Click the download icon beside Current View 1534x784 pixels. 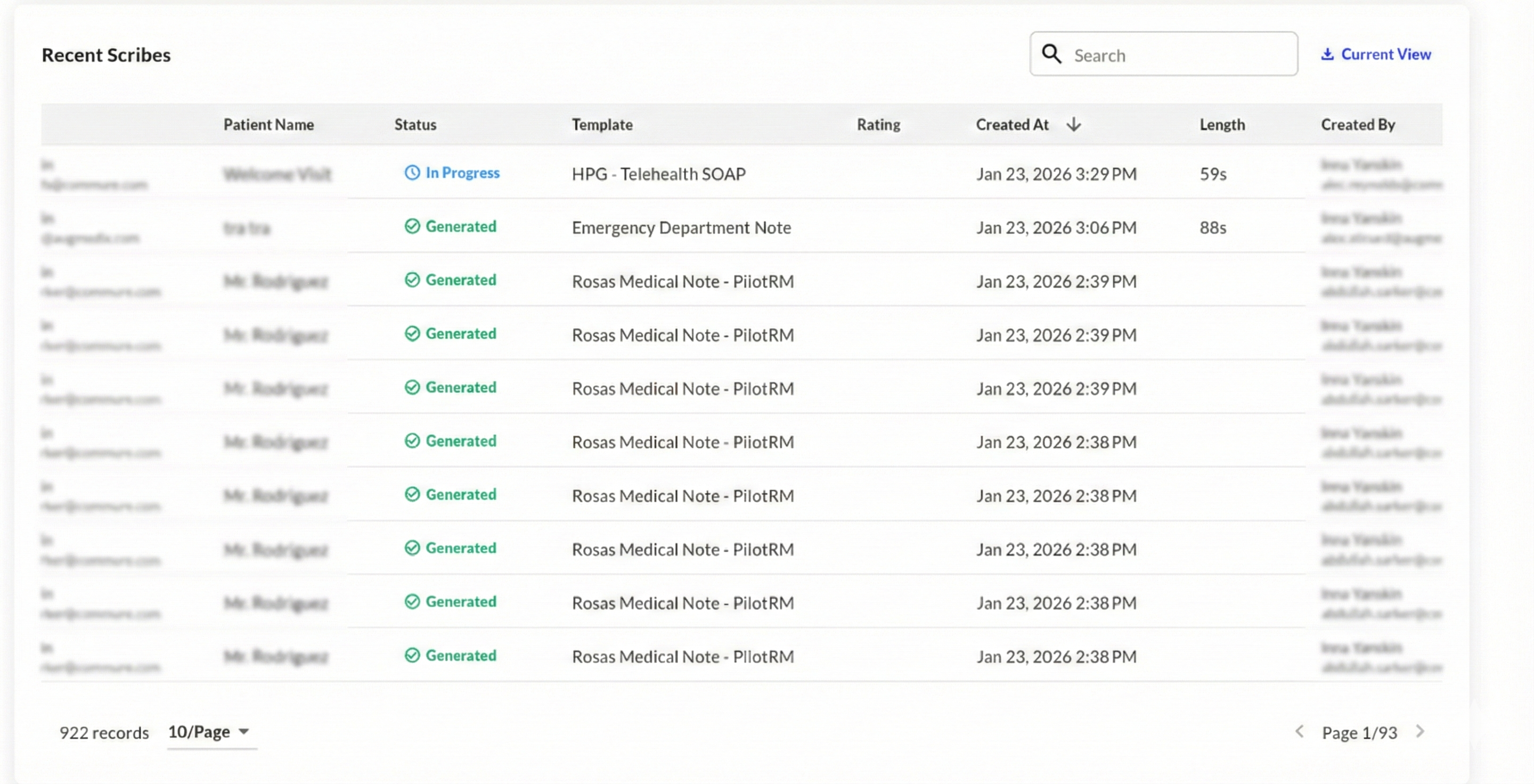1328,54
